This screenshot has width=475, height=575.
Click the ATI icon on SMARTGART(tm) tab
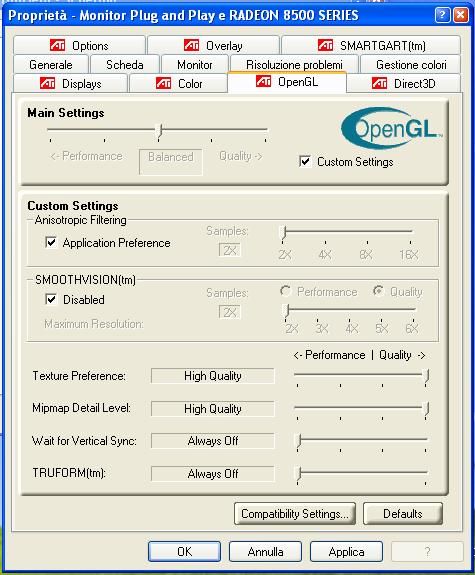coord(325,45)
